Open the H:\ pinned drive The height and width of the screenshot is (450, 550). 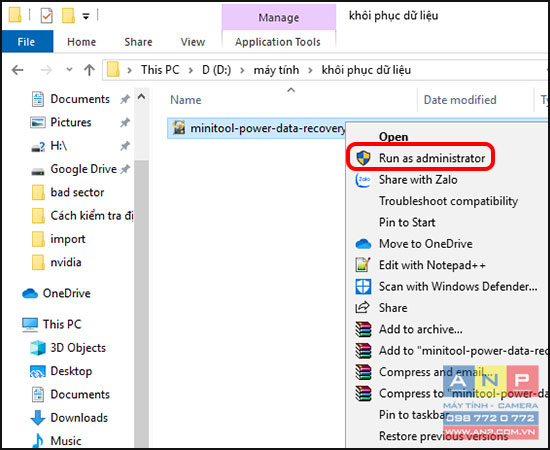(x=59, y=146)
